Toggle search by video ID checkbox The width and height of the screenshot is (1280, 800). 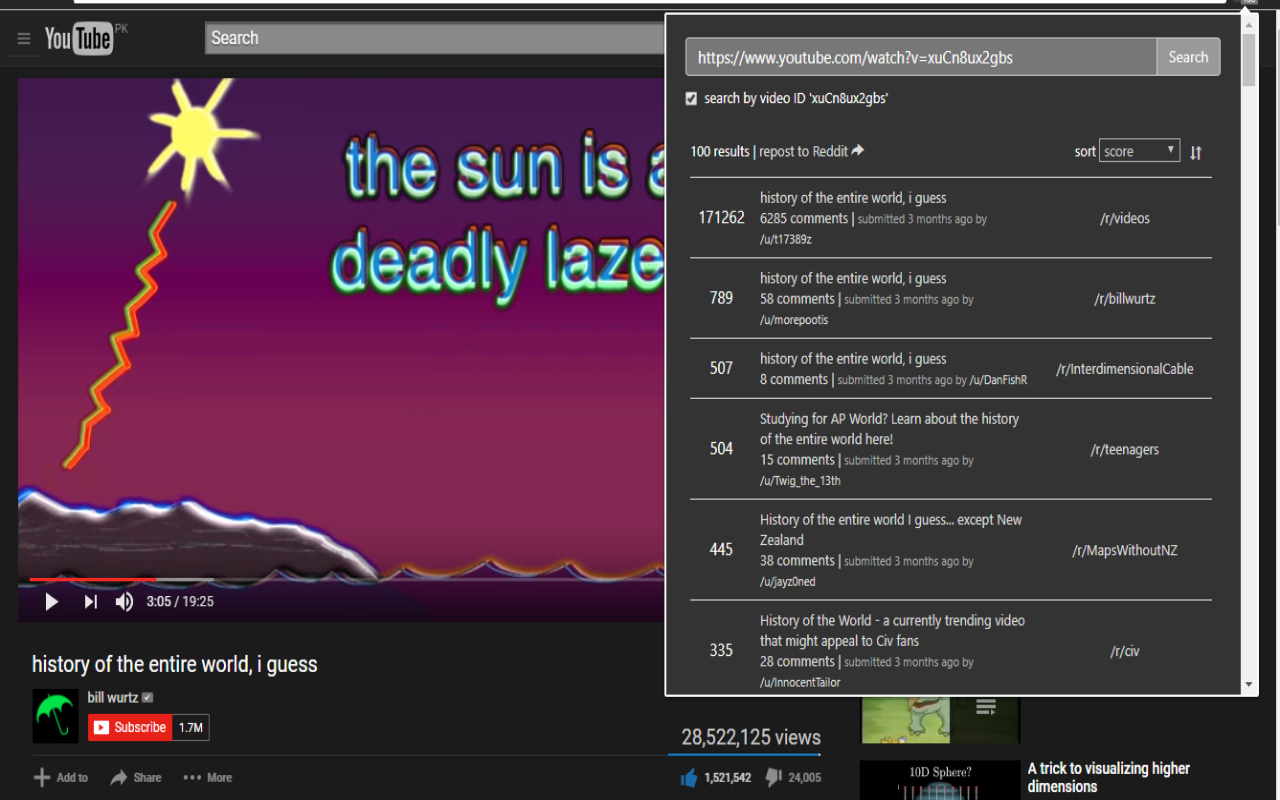pyautogui.click(x=691, y=98)
